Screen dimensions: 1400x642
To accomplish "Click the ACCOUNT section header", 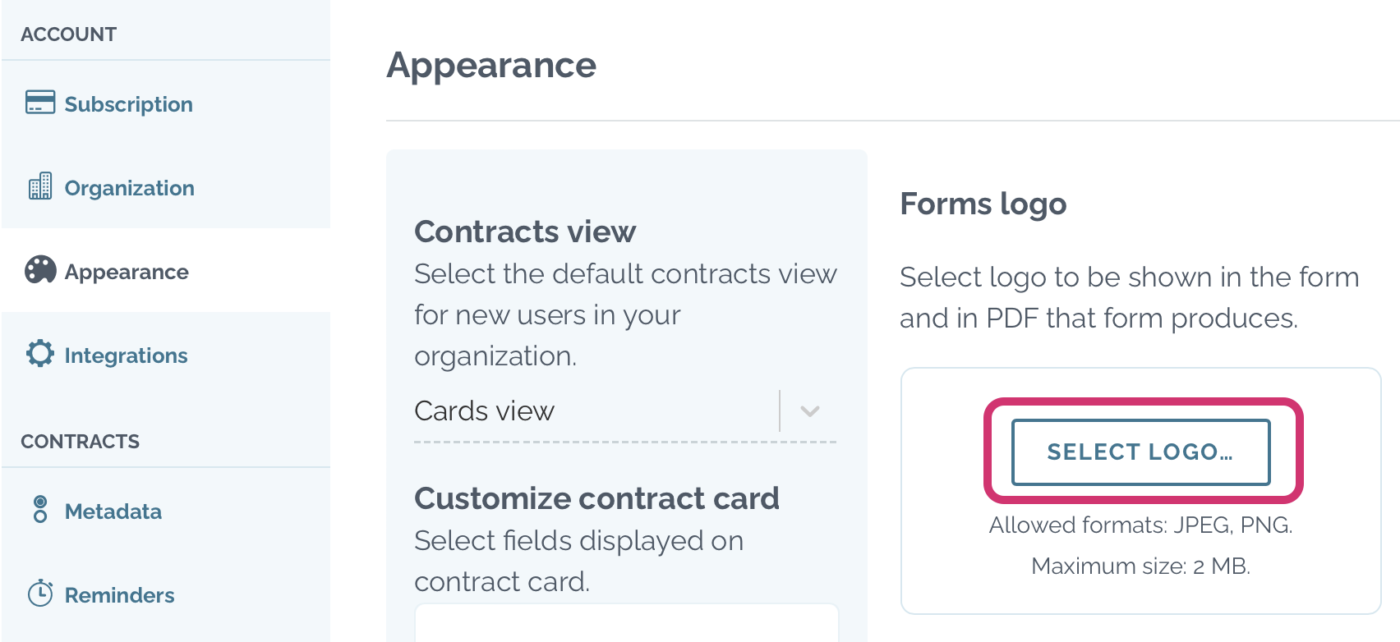I will [x=67, y=33].
